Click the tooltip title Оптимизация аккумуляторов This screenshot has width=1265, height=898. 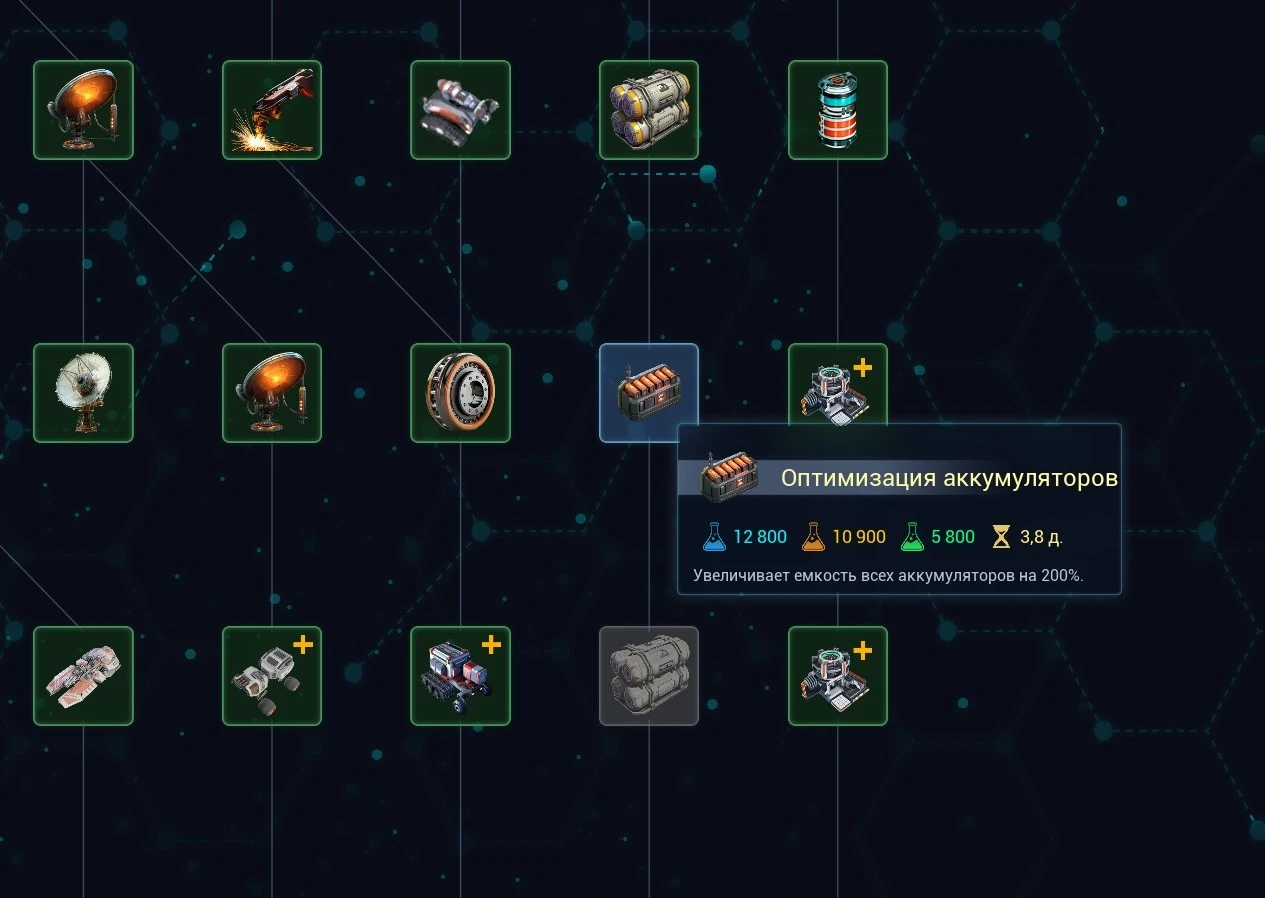(x=949, y=478)
